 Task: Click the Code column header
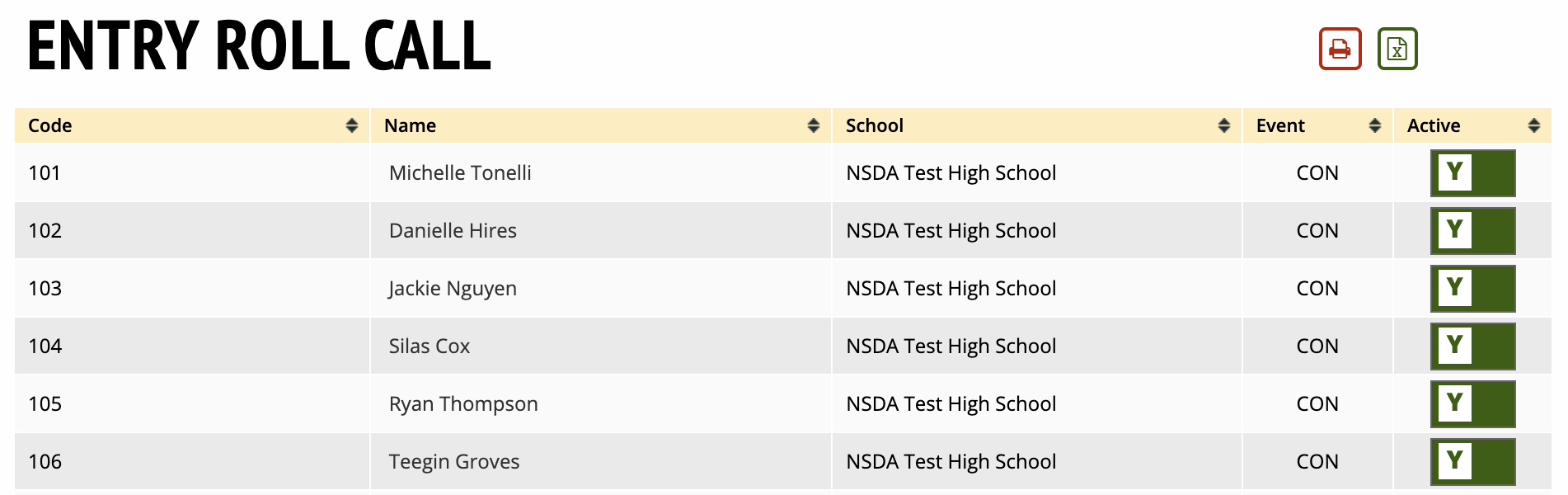click(50, 125)
